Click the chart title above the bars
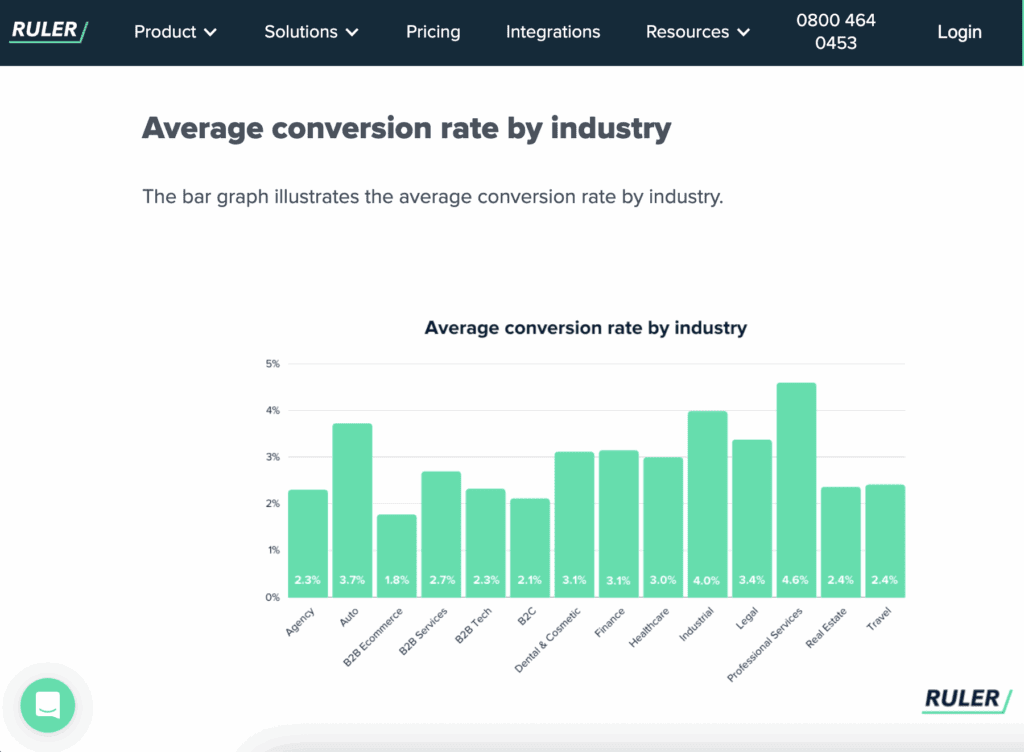Image resolution: width=1024 pixels, height=752 pixels. (x=586, y=328)
